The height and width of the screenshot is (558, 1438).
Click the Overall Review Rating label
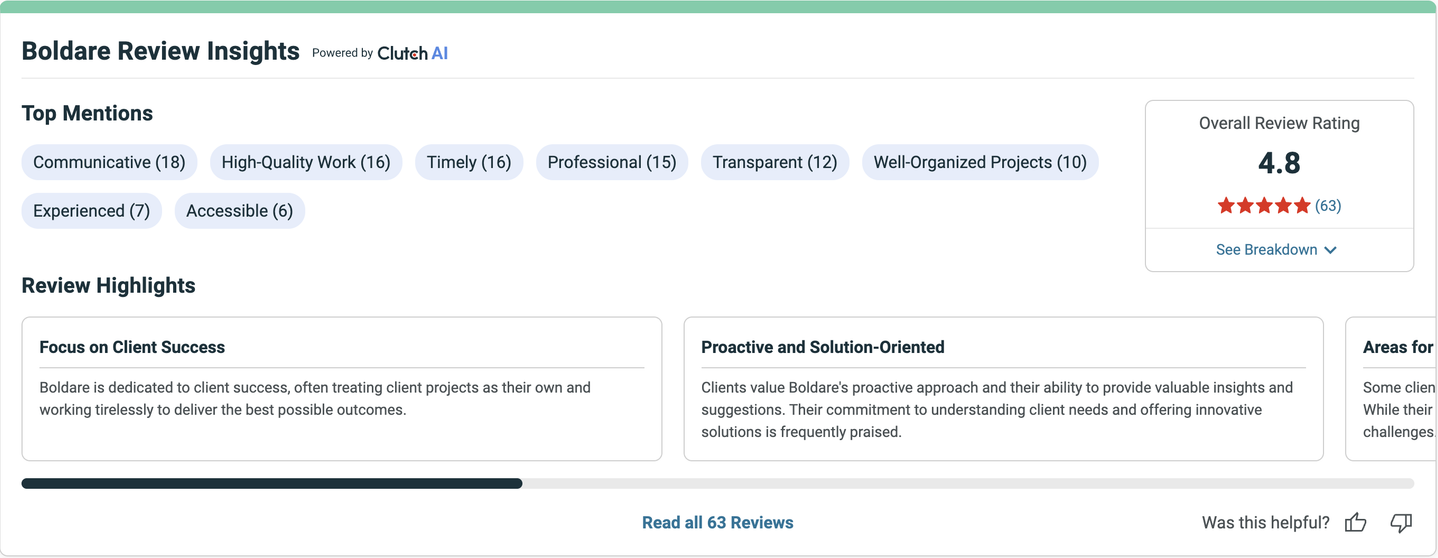[1279, 123]
